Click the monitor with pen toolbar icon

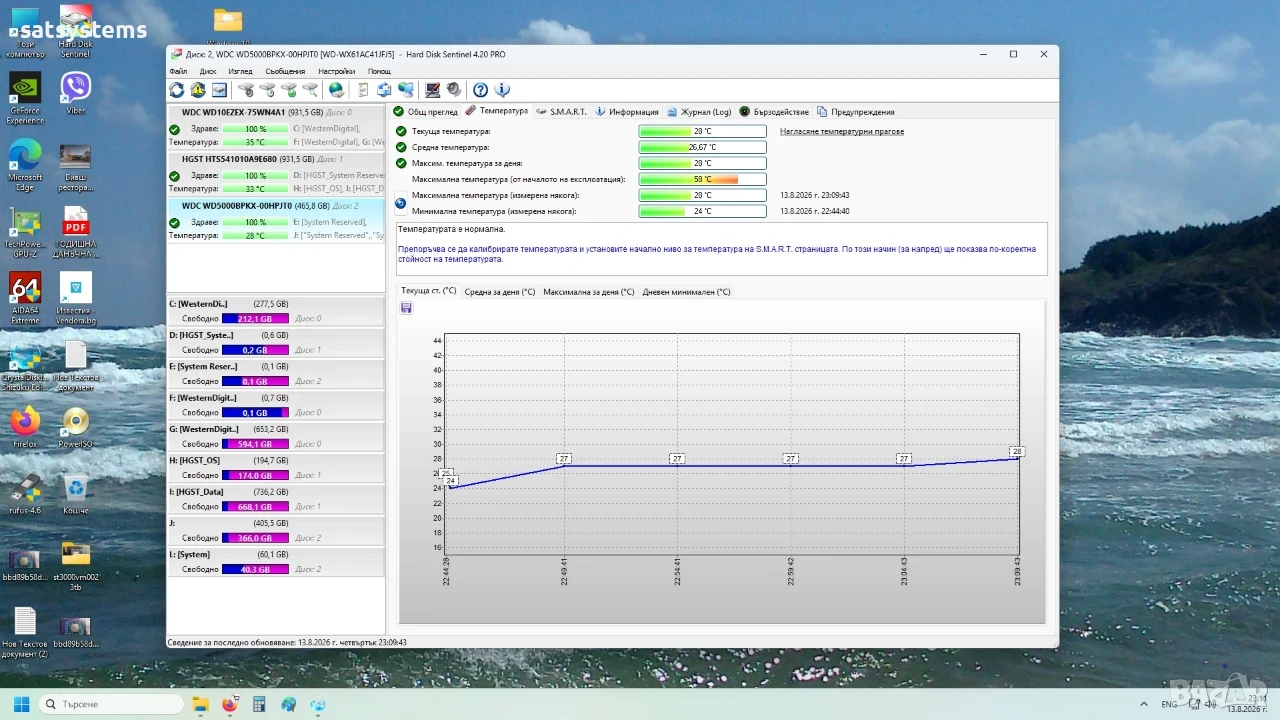coord(432,90)
